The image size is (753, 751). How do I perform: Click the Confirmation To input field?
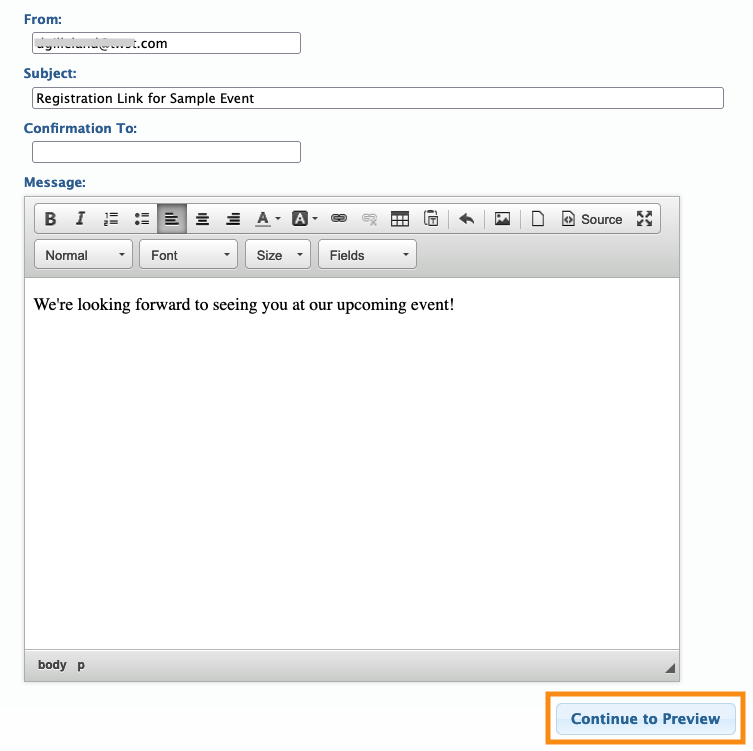click(166, 152)
